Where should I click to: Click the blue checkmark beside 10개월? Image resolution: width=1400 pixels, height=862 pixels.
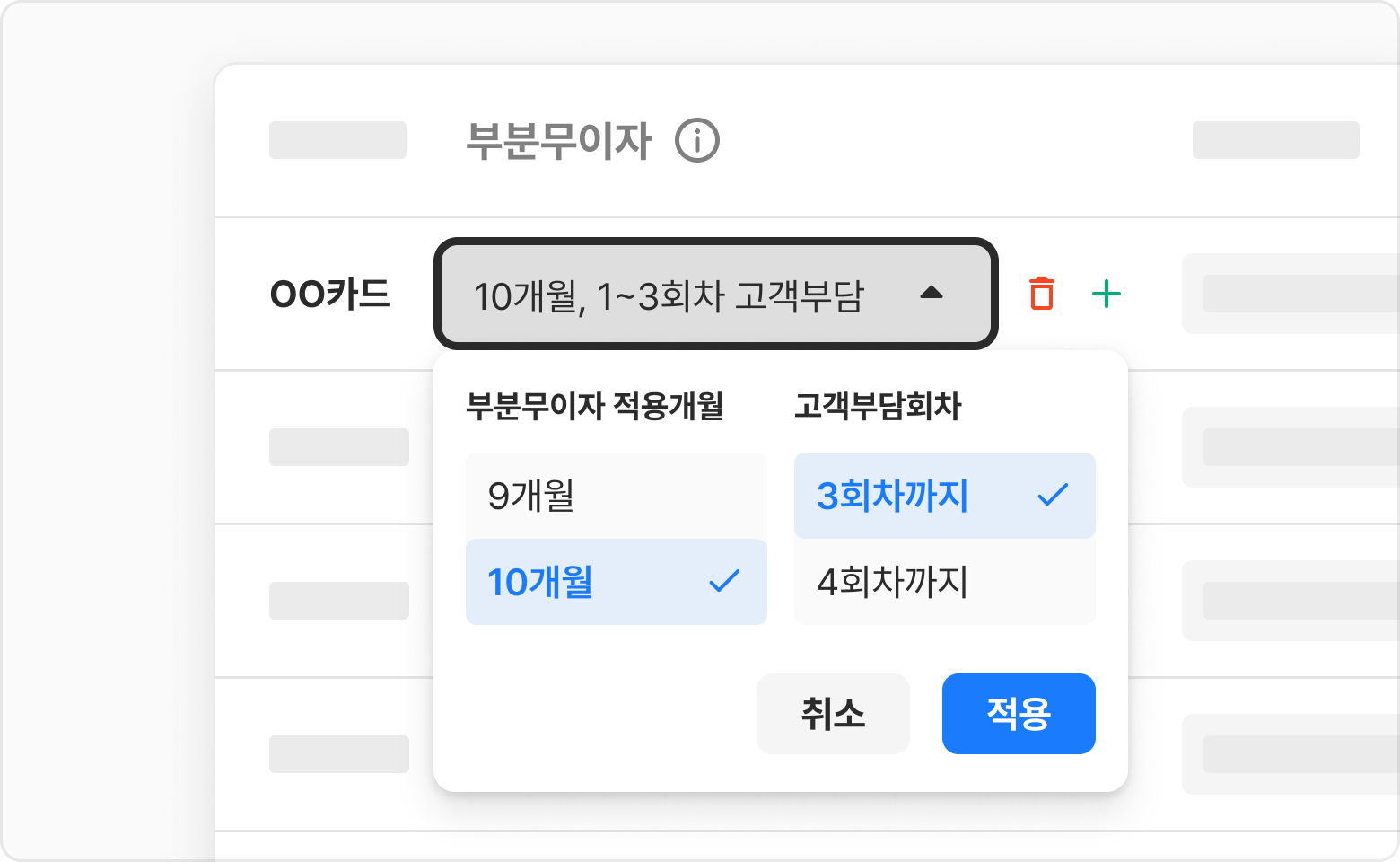pyautogui.click(x=724, y=582)
